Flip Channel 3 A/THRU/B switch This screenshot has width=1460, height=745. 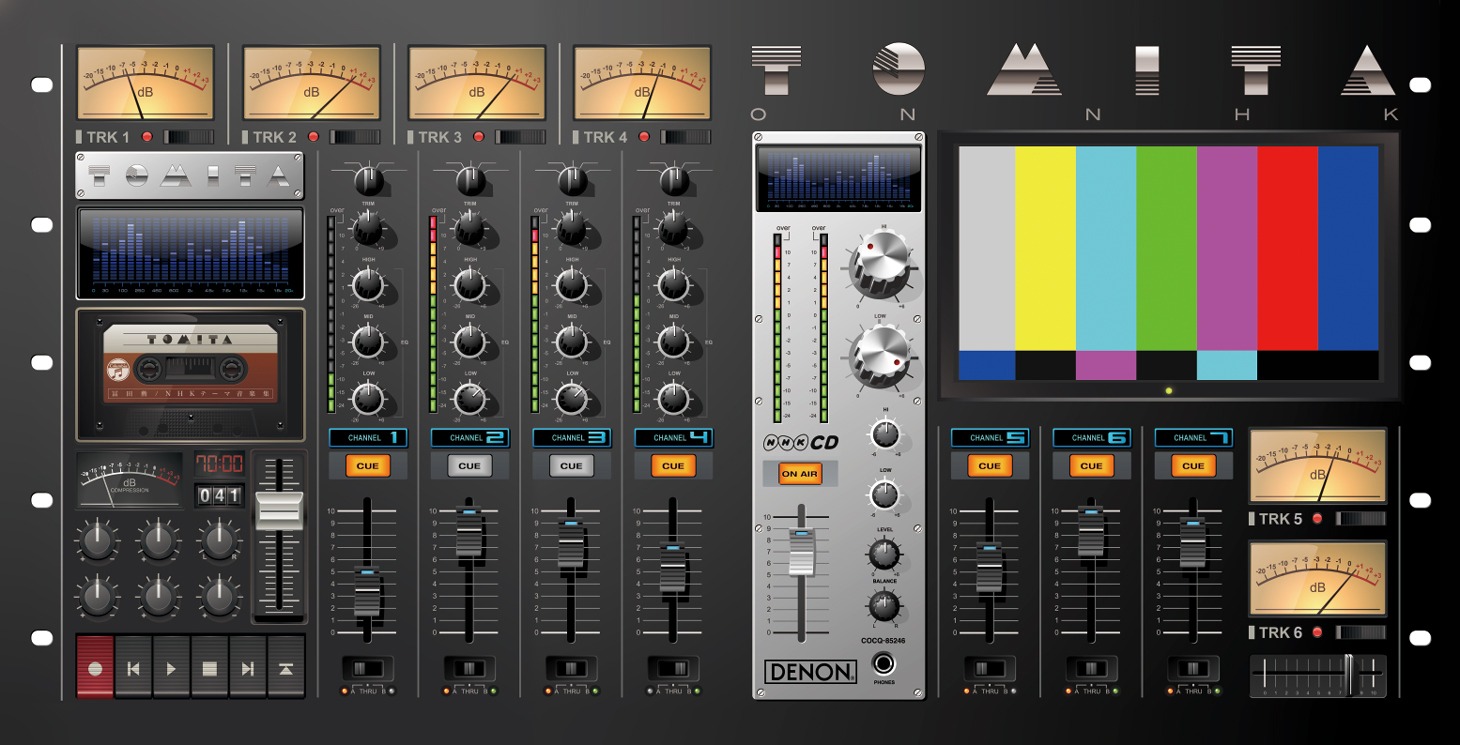[x=572, y=669]
